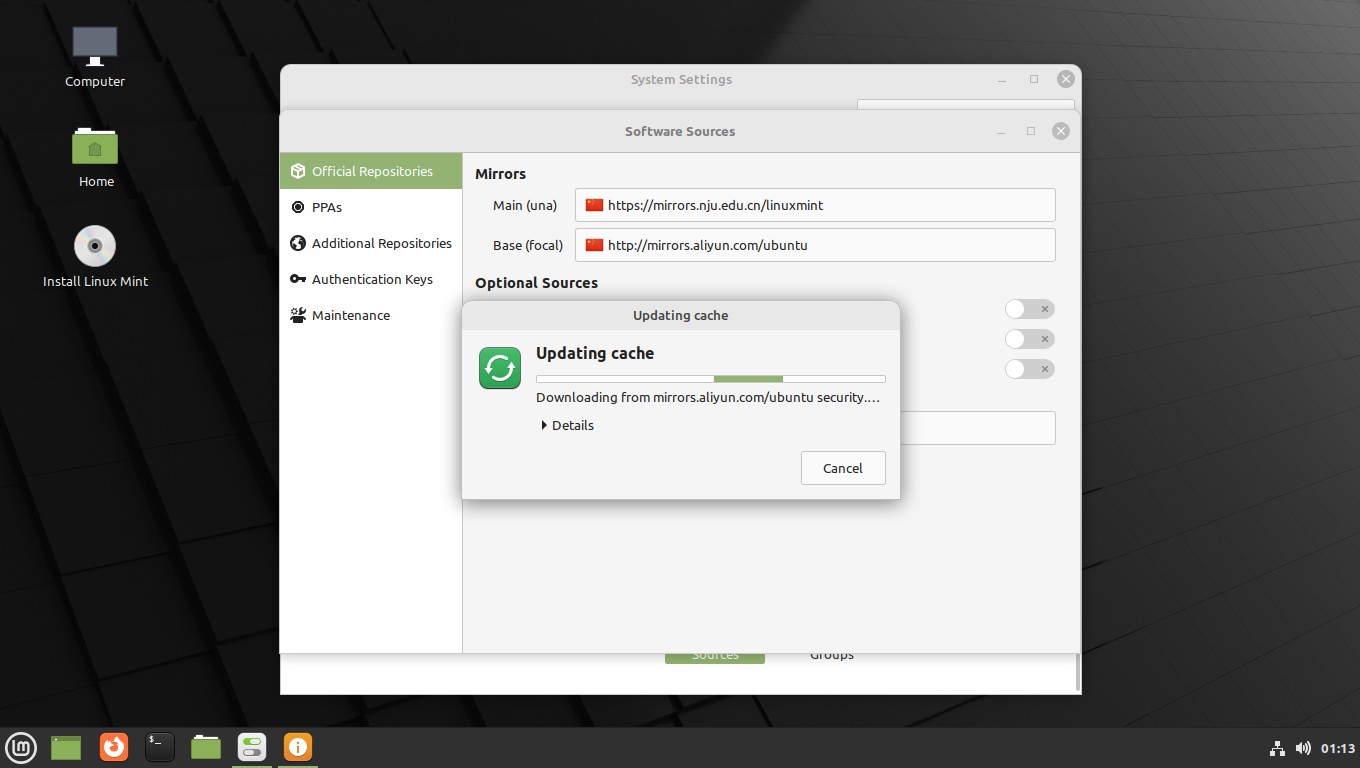Toggle the first optional source switch
1360x768 pixels.
click(x=1022, y=309)
